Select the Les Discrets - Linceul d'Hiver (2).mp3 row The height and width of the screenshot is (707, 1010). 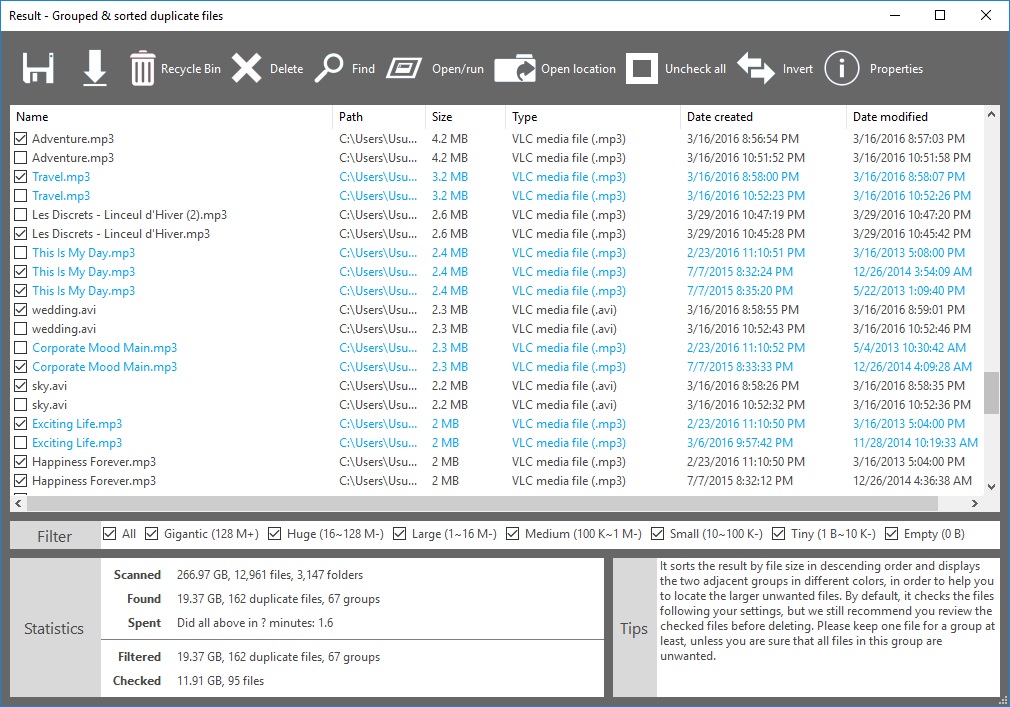coord(496,214)
